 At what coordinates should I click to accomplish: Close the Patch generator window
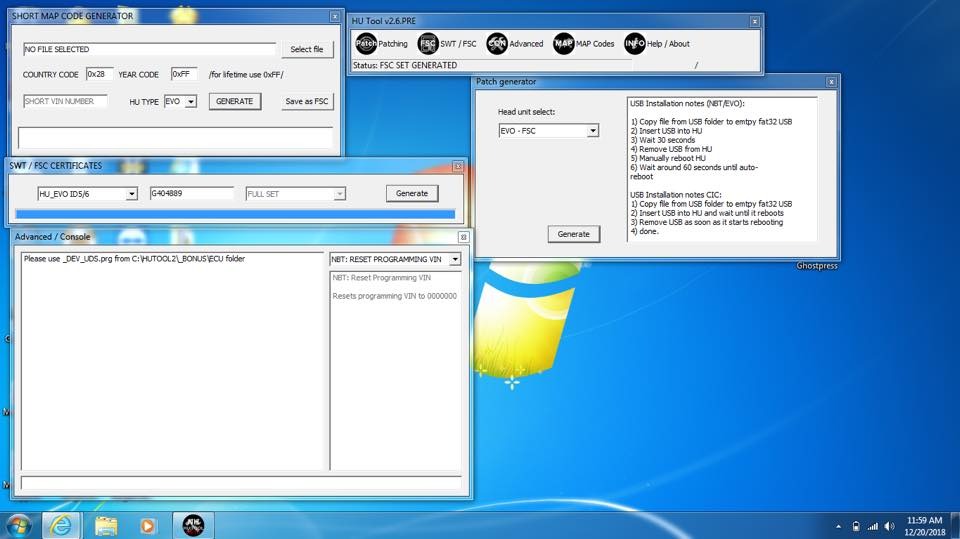click(x=831, y=82)
